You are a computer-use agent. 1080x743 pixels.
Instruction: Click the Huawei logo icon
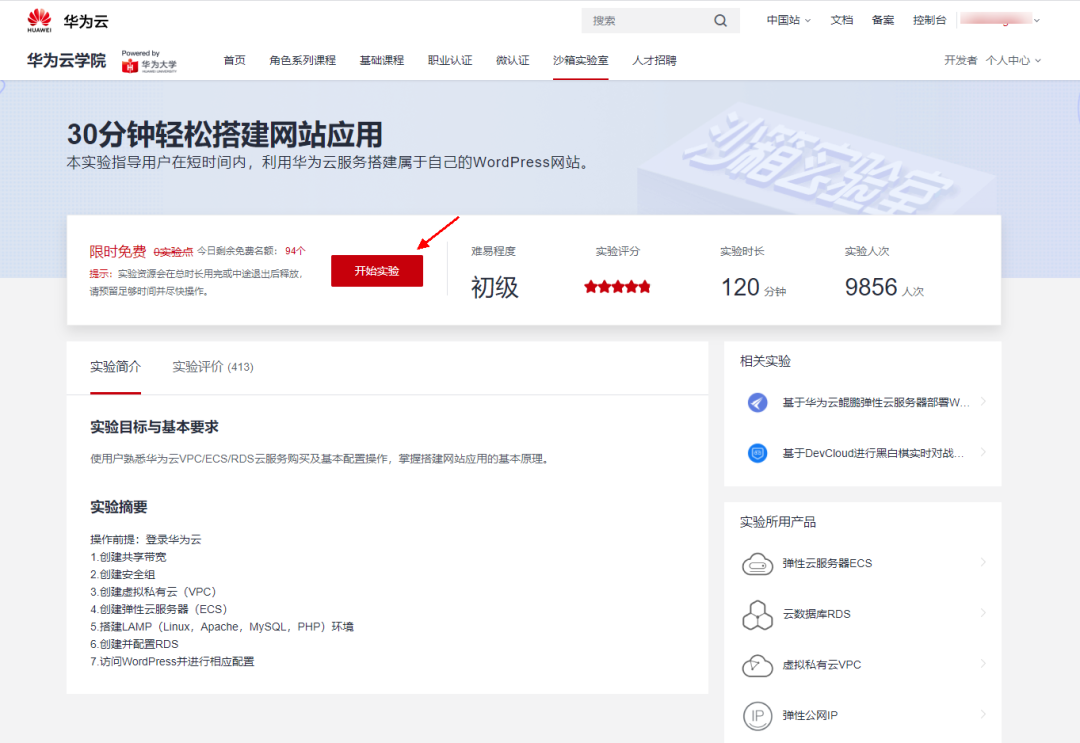point(39,21)
